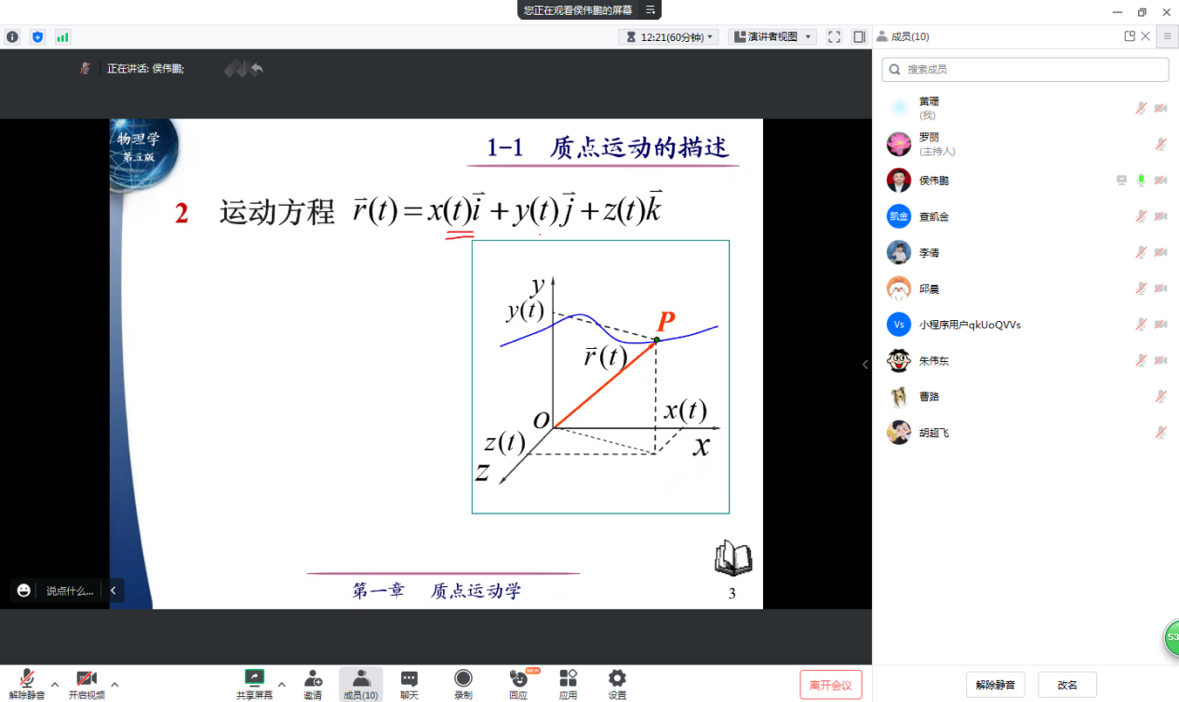The height and width of the screenshot is (702, 1179).
Task: Toggle the 成员(10) members panel
Action: pos(361,684)
